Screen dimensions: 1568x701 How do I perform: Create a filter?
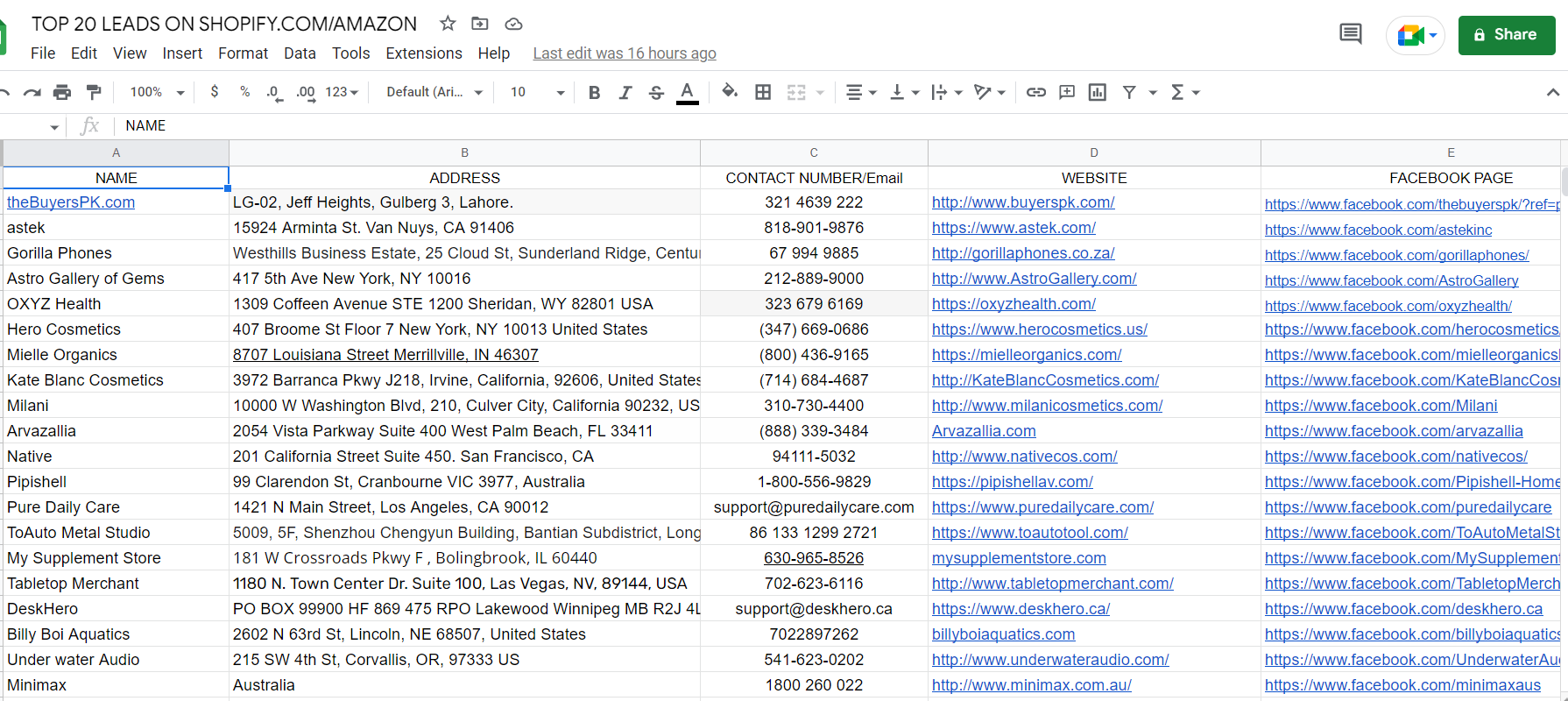click(1130, 92)
